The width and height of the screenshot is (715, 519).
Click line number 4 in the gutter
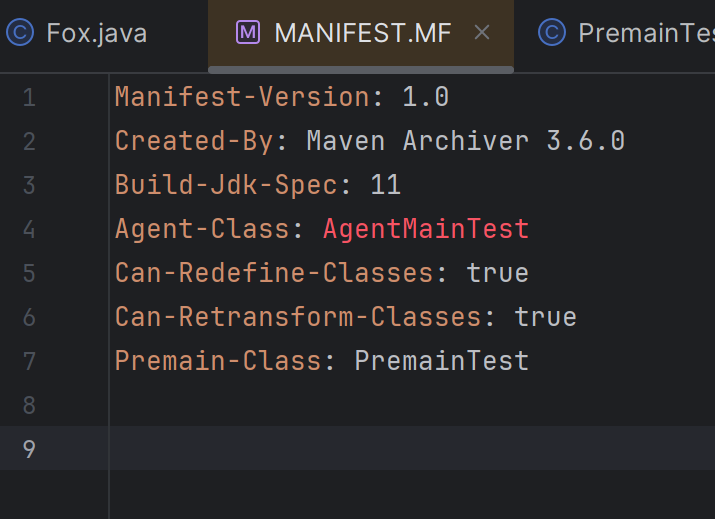[x=28, y=229]
